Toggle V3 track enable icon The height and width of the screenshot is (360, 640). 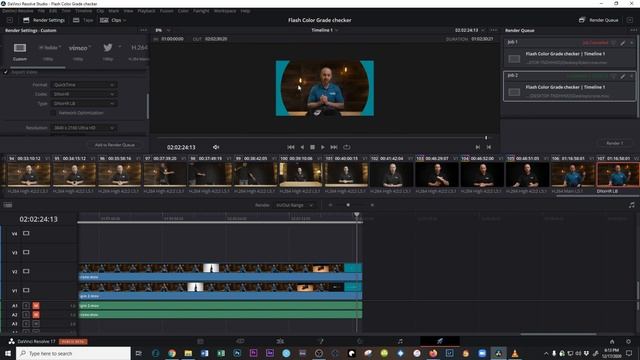(26, 252)
